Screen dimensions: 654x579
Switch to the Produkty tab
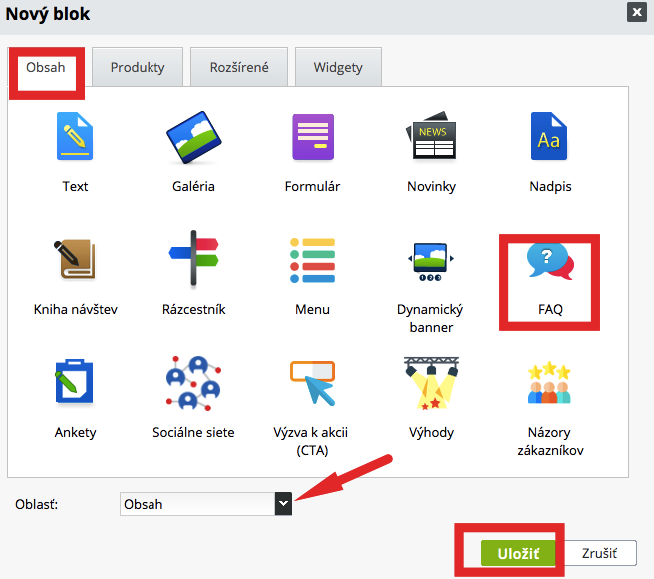(137, 68)
